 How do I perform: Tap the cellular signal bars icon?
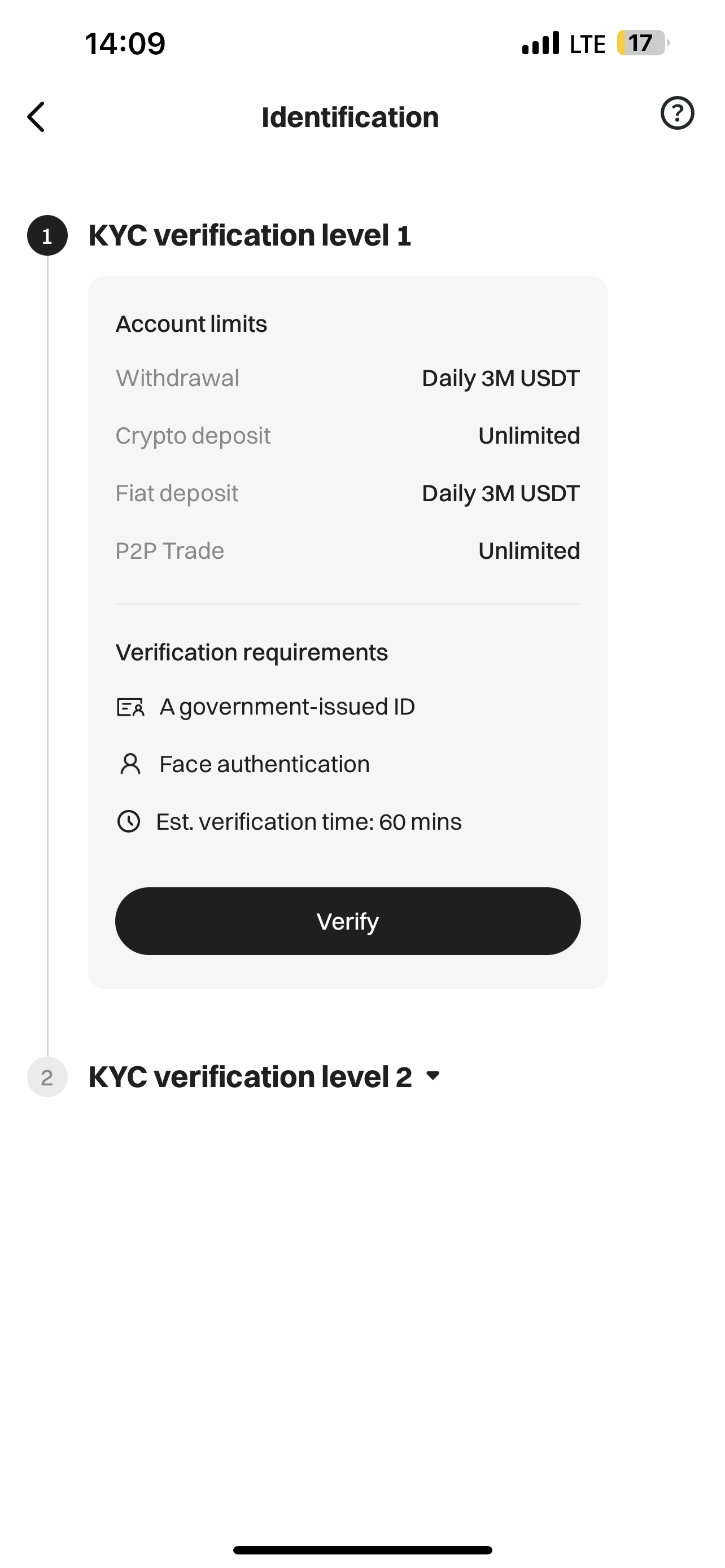(x=540, y=43)
